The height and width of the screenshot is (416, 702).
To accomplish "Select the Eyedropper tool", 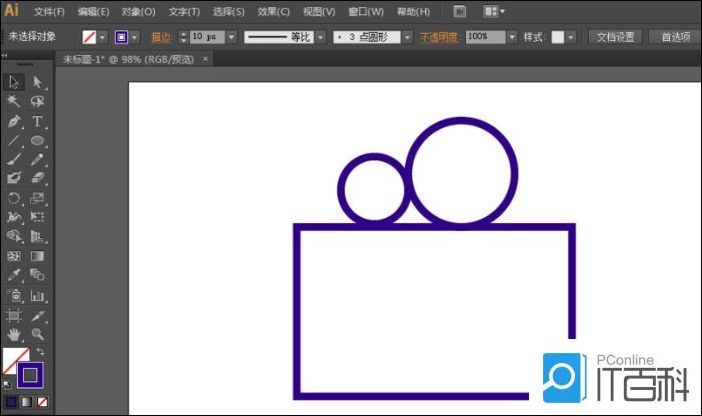I will pos(14,275).
